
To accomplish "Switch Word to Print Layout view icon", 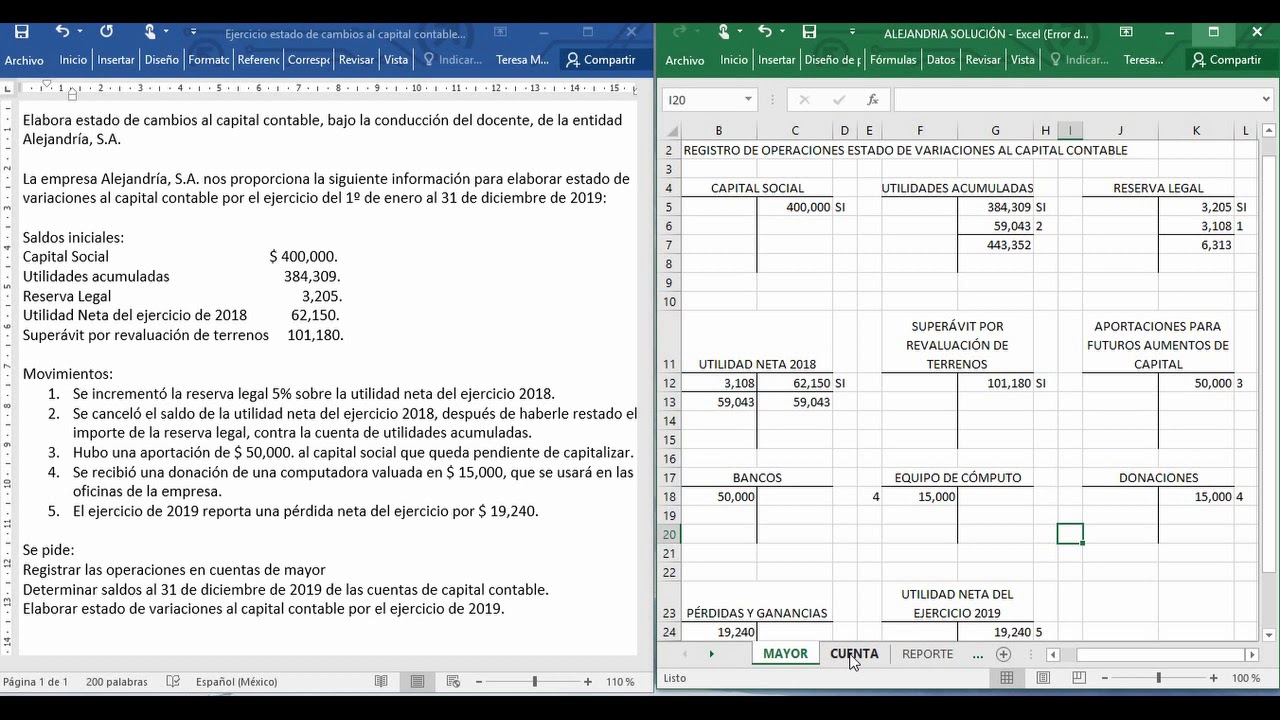I will 417,681.
